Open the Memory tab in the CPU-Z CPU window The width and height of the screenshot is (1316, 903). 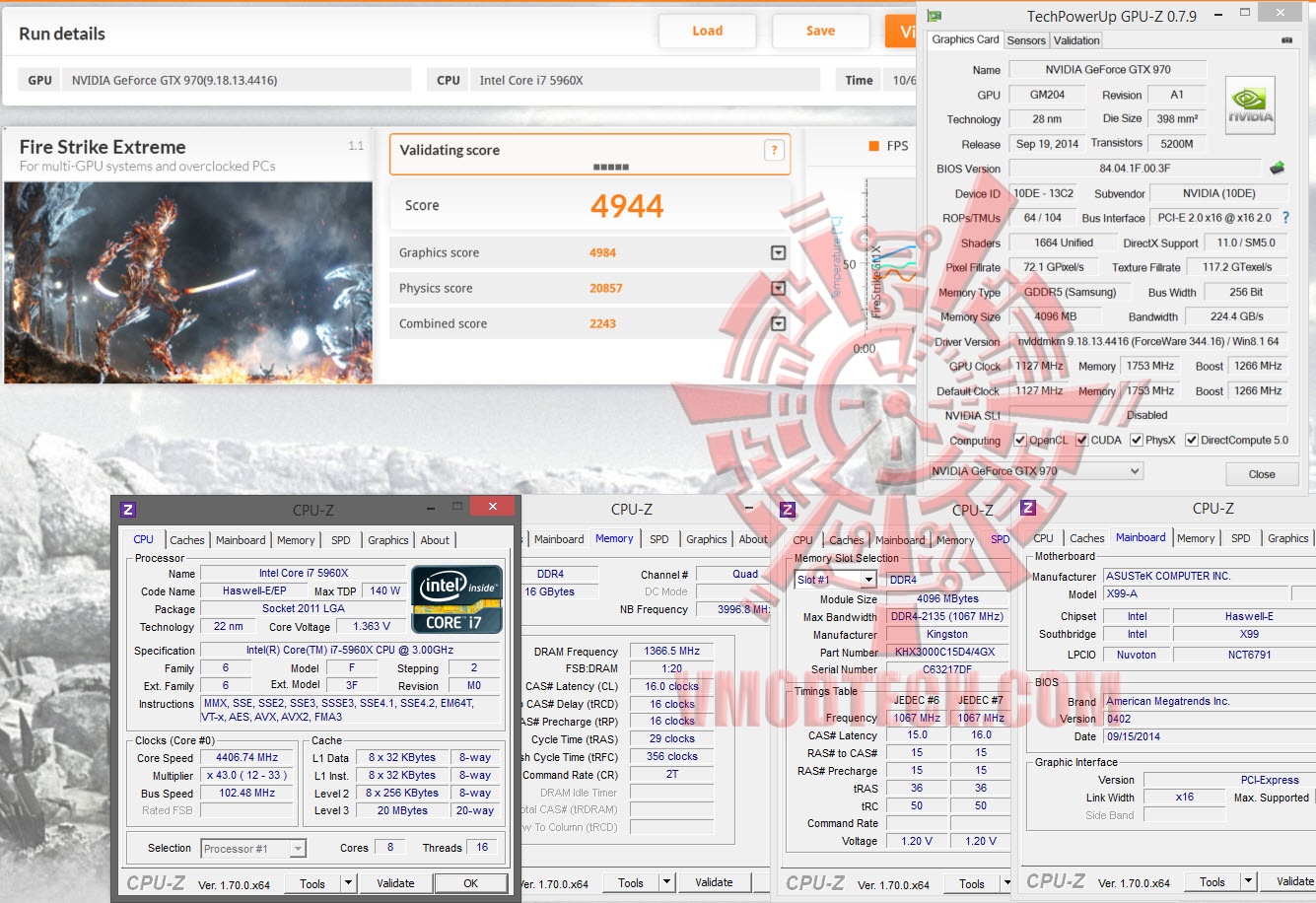[296, 540]
